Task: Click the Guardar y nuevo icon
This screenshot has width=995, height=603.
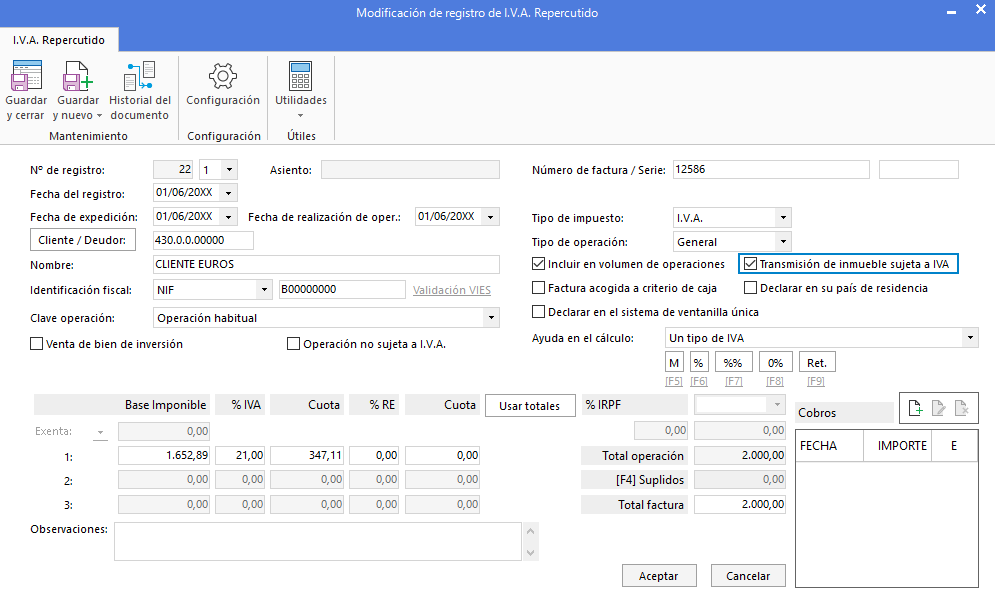Action: pyautogui.click(x=77, y=75)
